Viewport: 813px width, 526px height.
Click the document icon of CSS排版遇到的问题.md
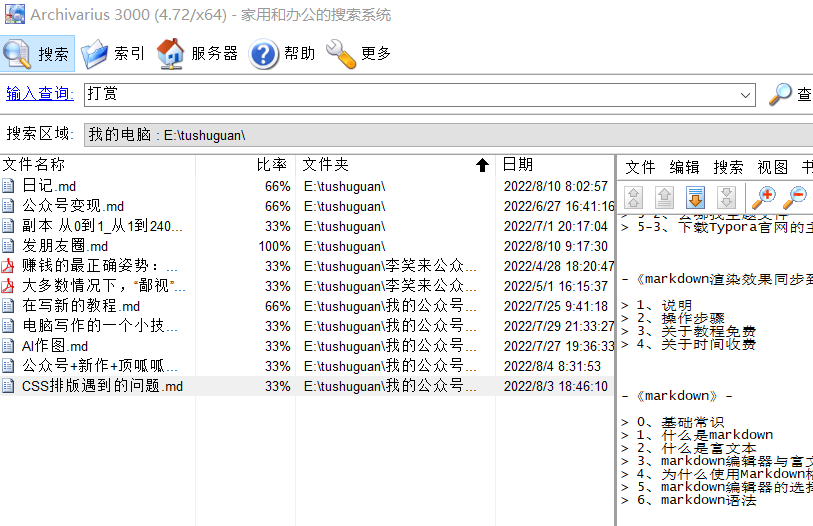coord(8,386)
